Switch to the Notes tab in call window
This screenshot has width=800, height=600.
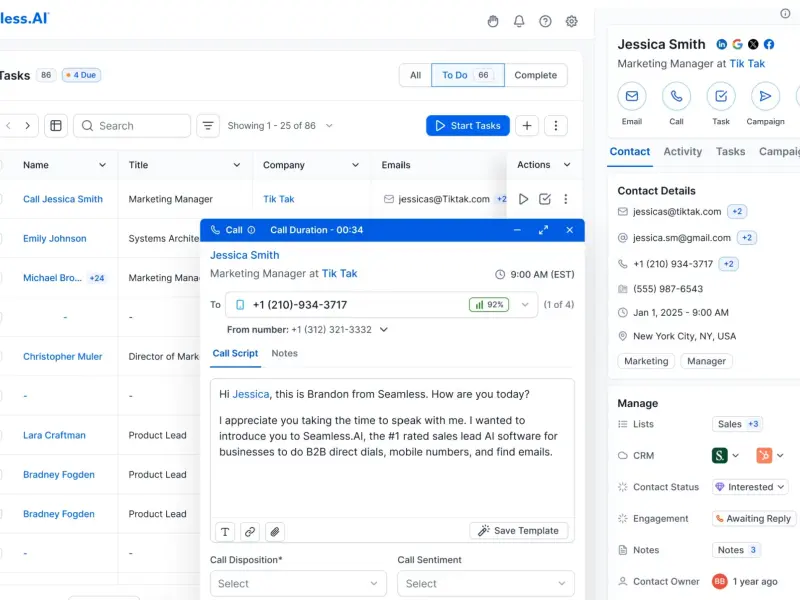point(284,353)
